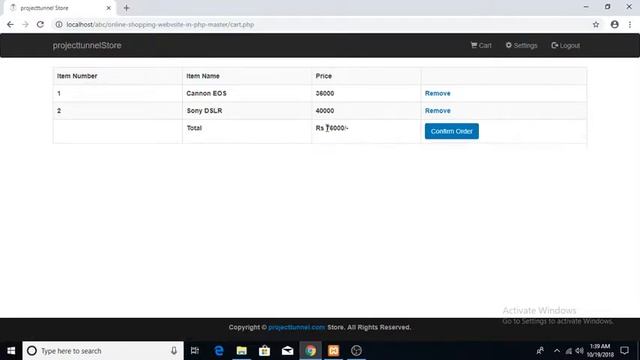Click the taskbar search box
Screen dimensions: 640x360
point(103,351)
